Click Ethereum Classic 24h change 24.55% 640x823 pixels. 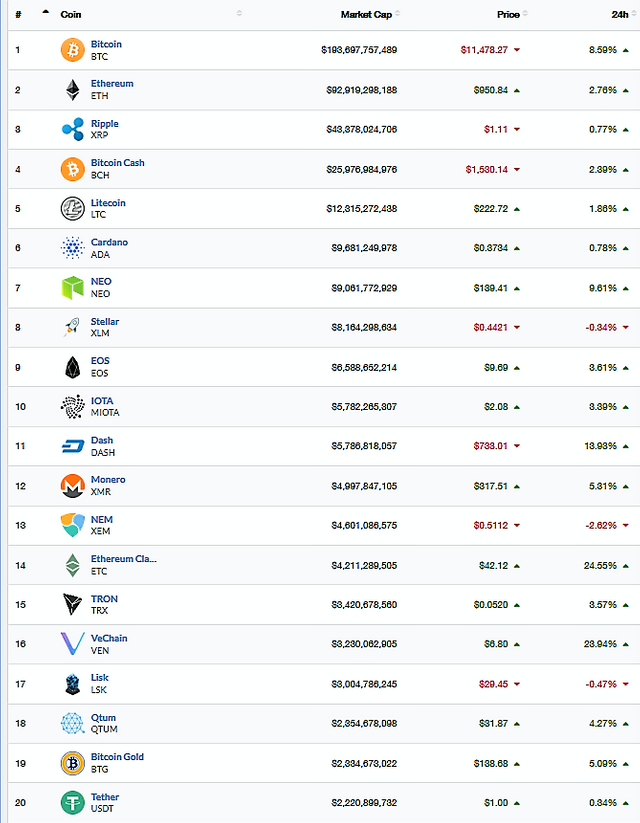[x=600, y=565]
